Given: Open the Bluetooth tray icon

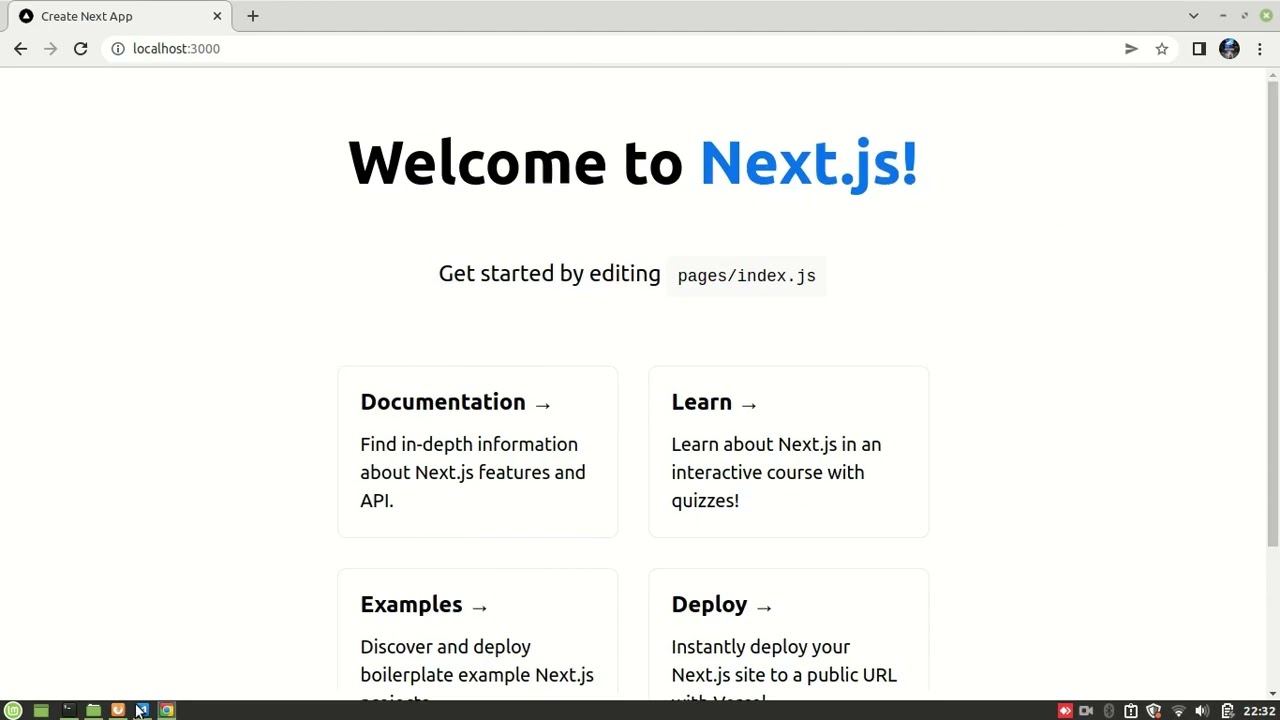Looking at the screenshot, I should [x=1108, y=711].
